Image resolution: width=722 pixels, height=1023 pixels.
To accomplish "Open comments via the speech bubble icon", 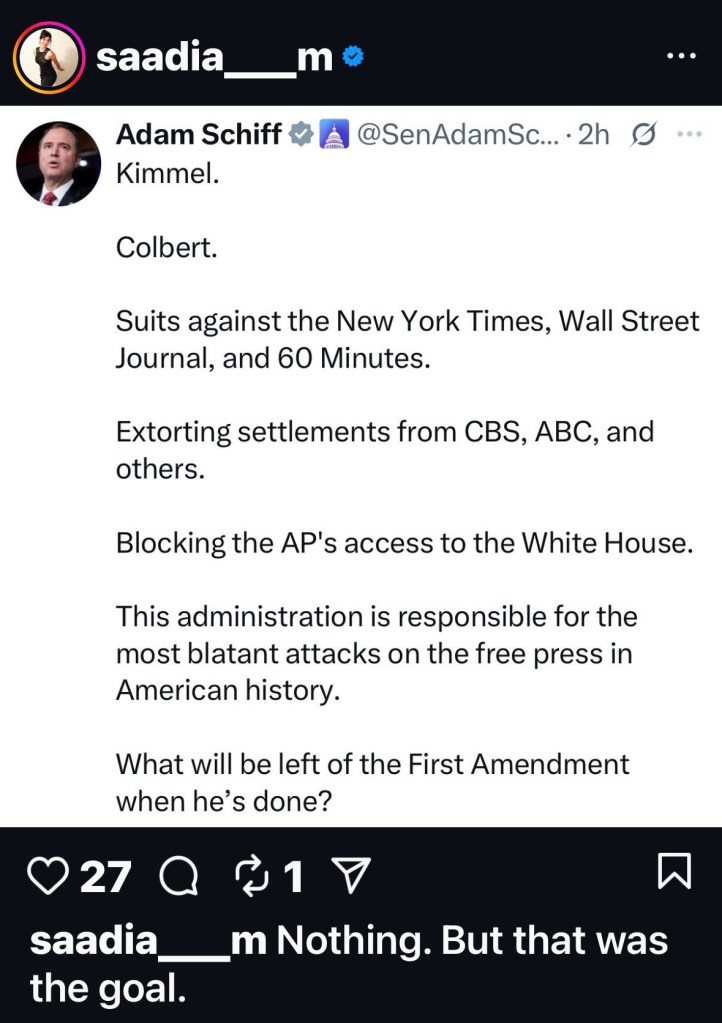I will click(x=178, y=877).
